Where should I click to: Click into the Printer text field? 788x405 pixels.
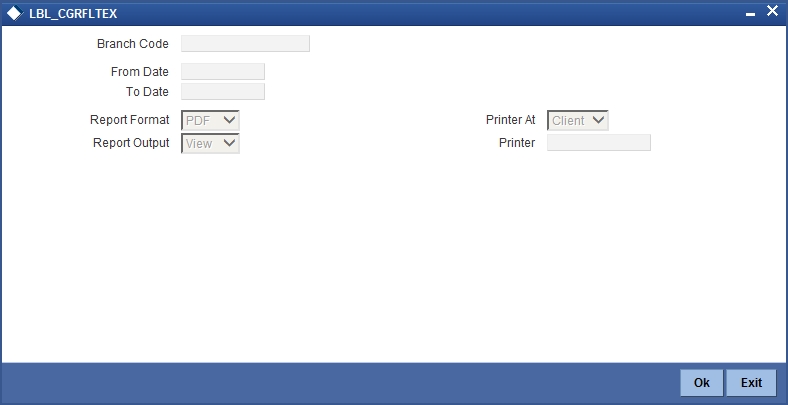click(x=599, y=143)
